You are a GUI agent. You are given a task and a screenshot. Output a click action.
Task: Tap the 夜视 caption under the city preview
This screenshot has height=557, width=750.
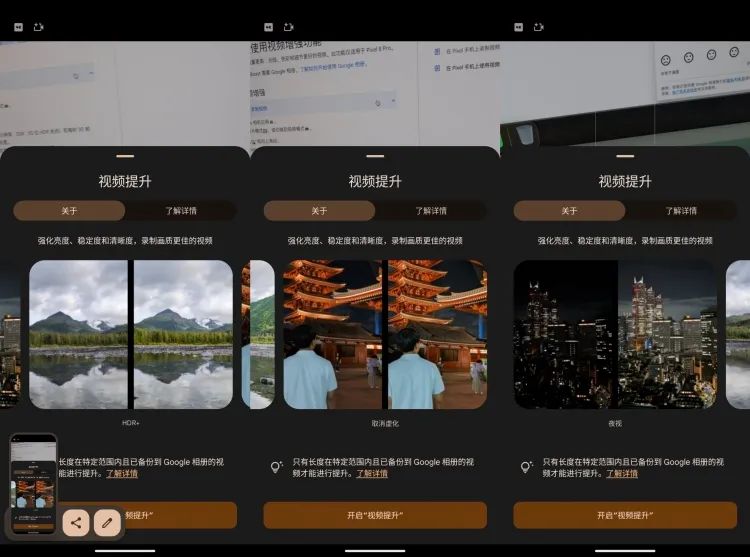[615, 423]
